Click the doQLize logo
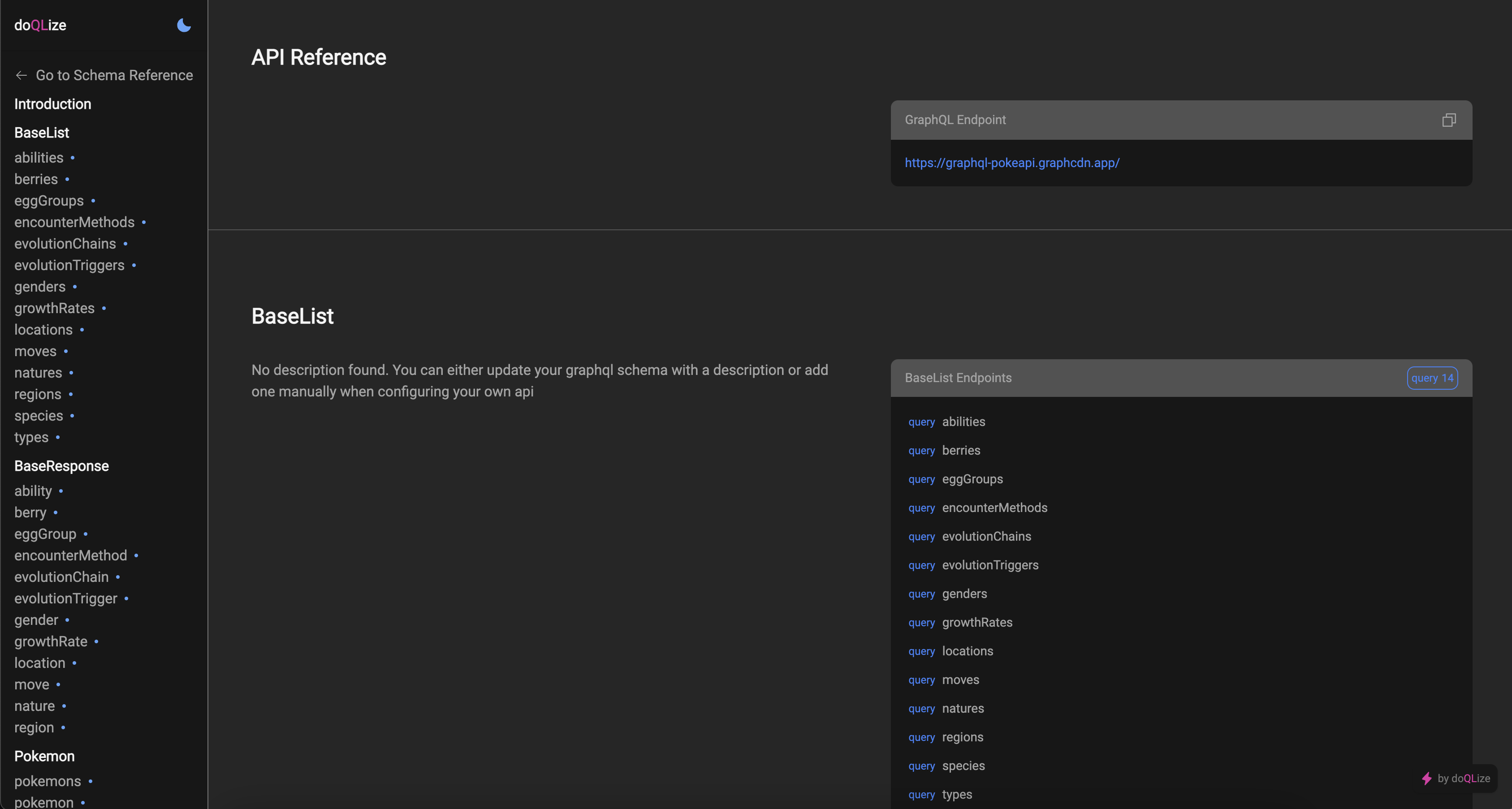This screenshot has height=809, width=1512. (40, 25)
